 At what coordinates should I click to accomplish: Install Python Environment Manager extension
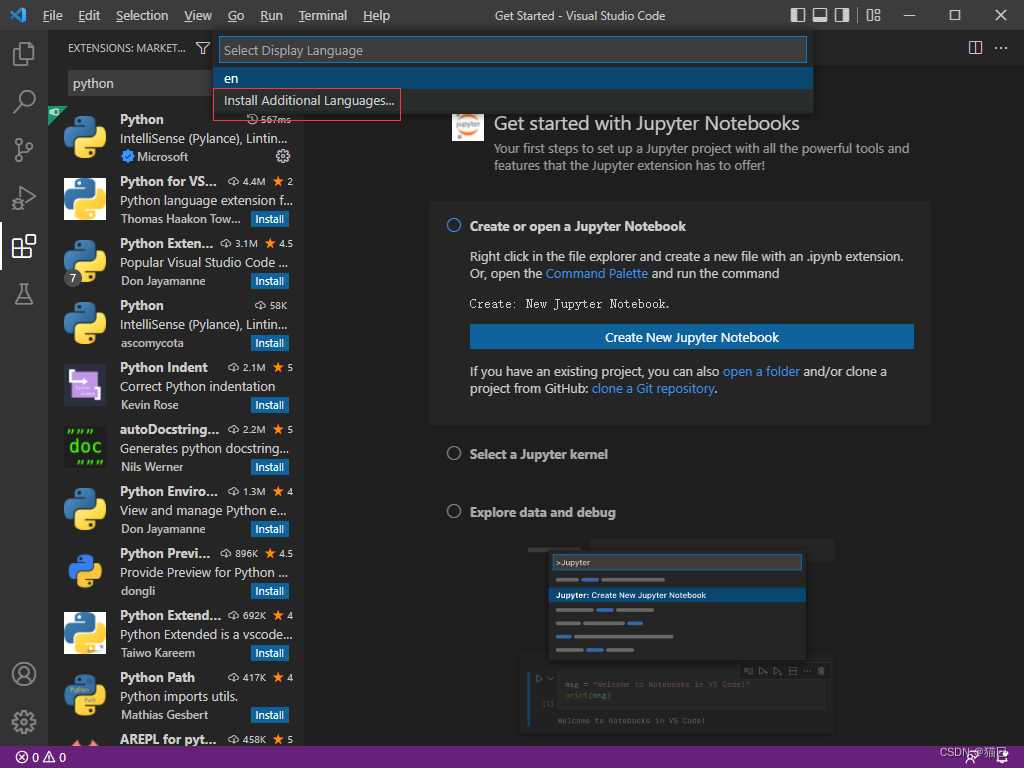(x=270, y=530)
